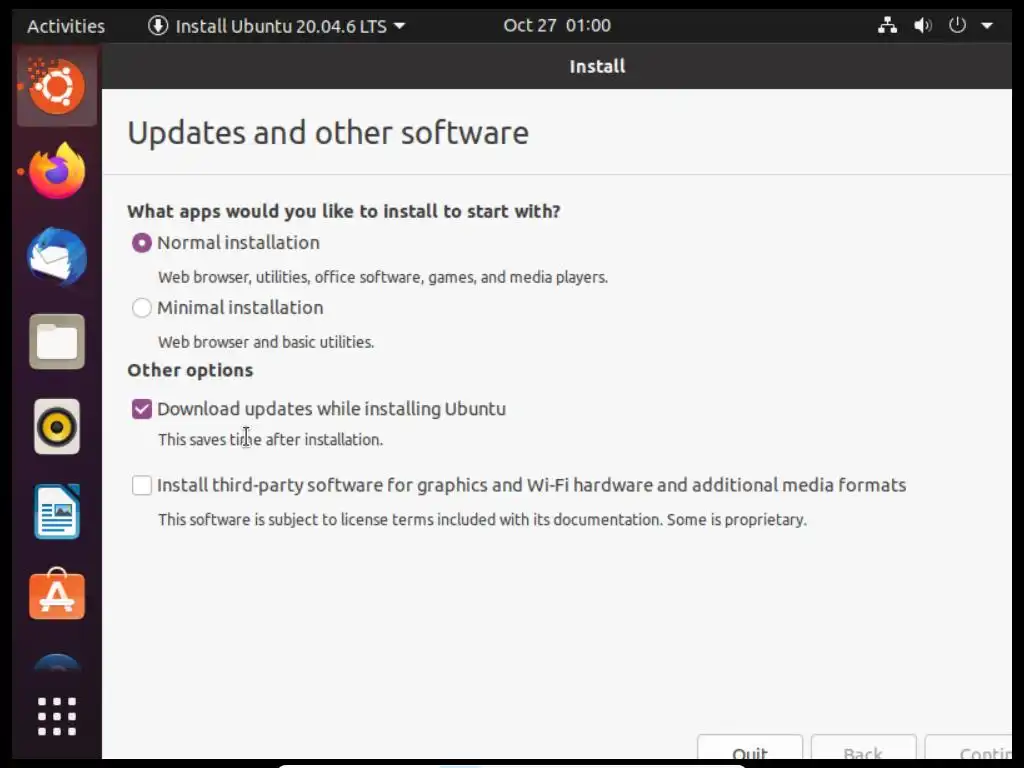1024x768 pixels.
Task: Click the 'Web browser and basic utilities.' description
Action: point(266,342)
